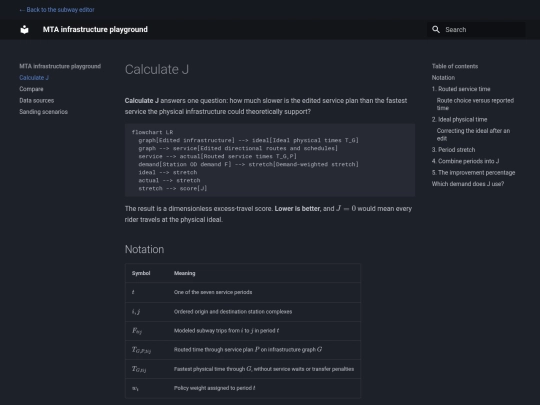The height and width of the screenshot is (405, 540).
Task: Click 'Policy weight assigned to period t' cell
Action: point(215,388)
